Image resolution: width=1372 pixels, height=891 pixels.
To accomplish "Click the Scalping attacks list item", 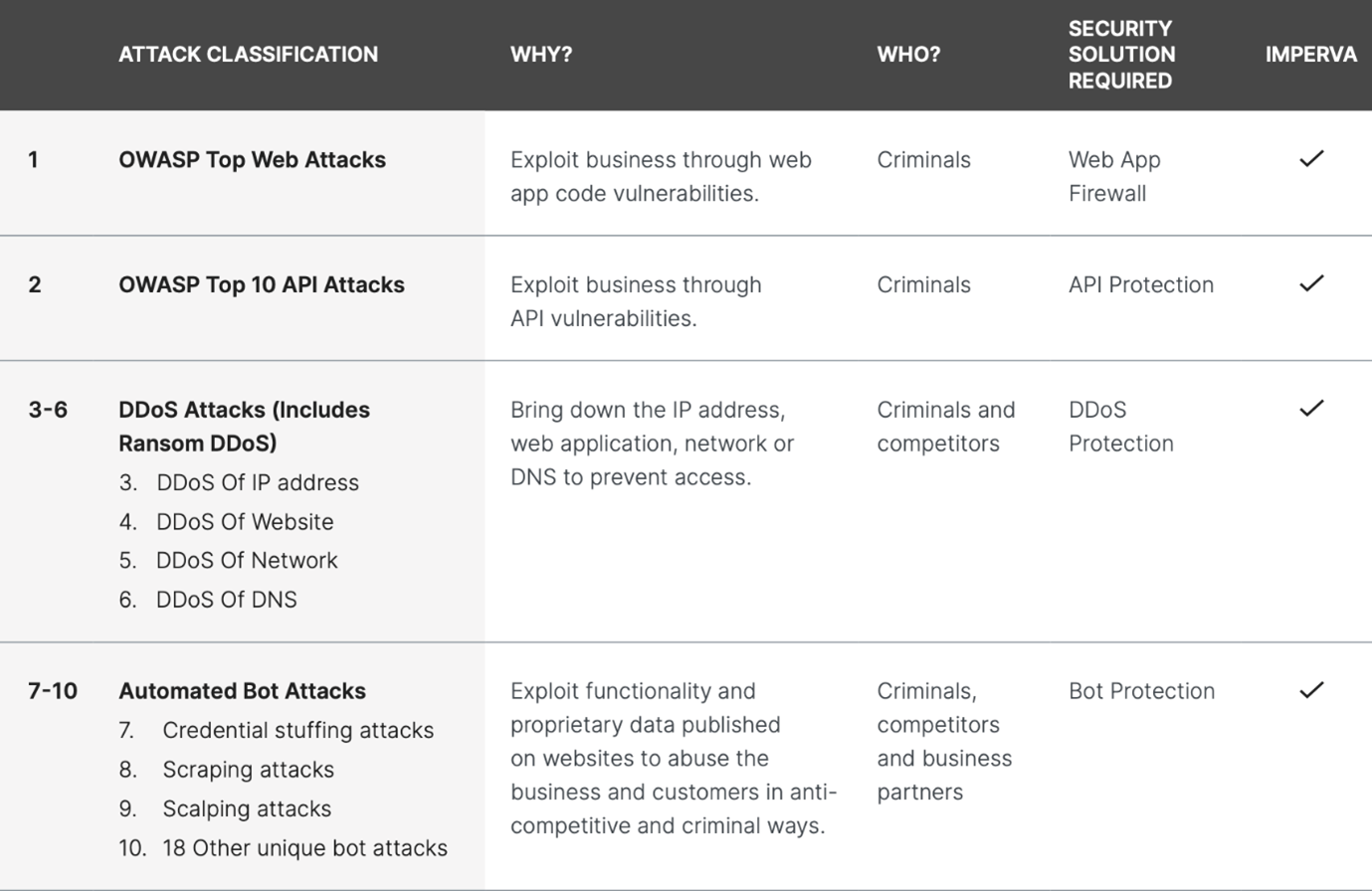I will click(x=225, y=809).
